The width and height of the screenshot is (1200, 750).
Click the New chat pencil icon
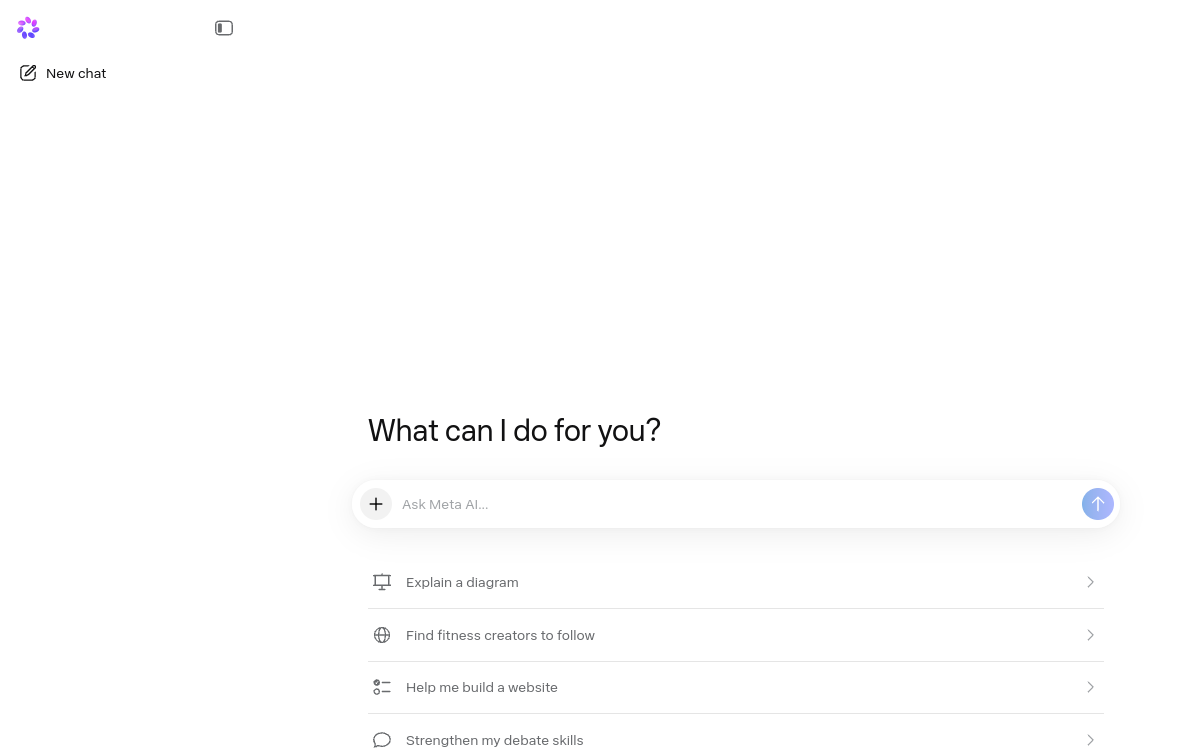[28, 73]
